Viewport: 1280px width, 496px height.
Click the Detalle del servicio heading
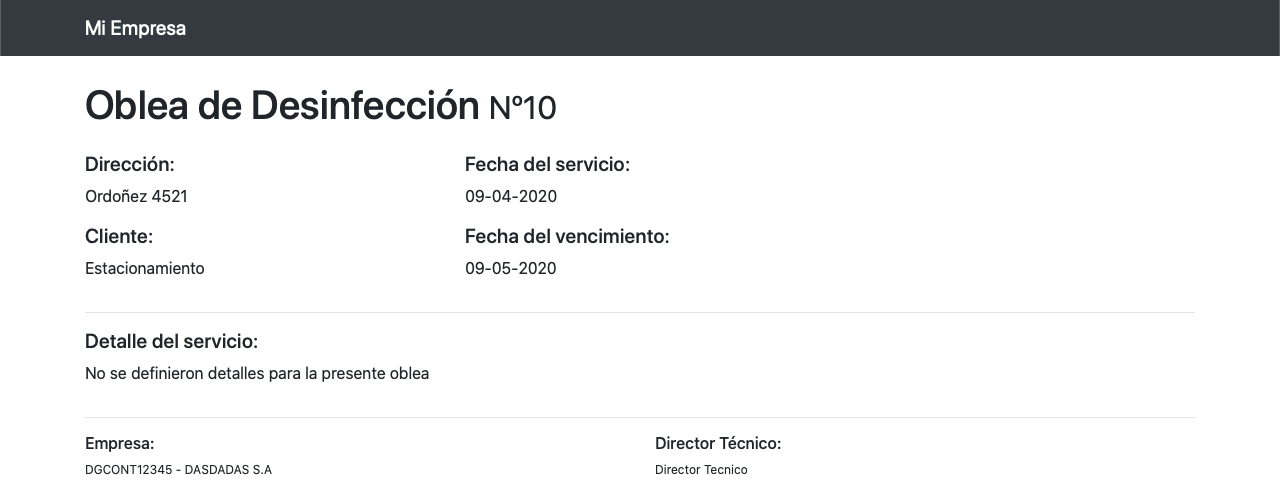coord(171,341)
